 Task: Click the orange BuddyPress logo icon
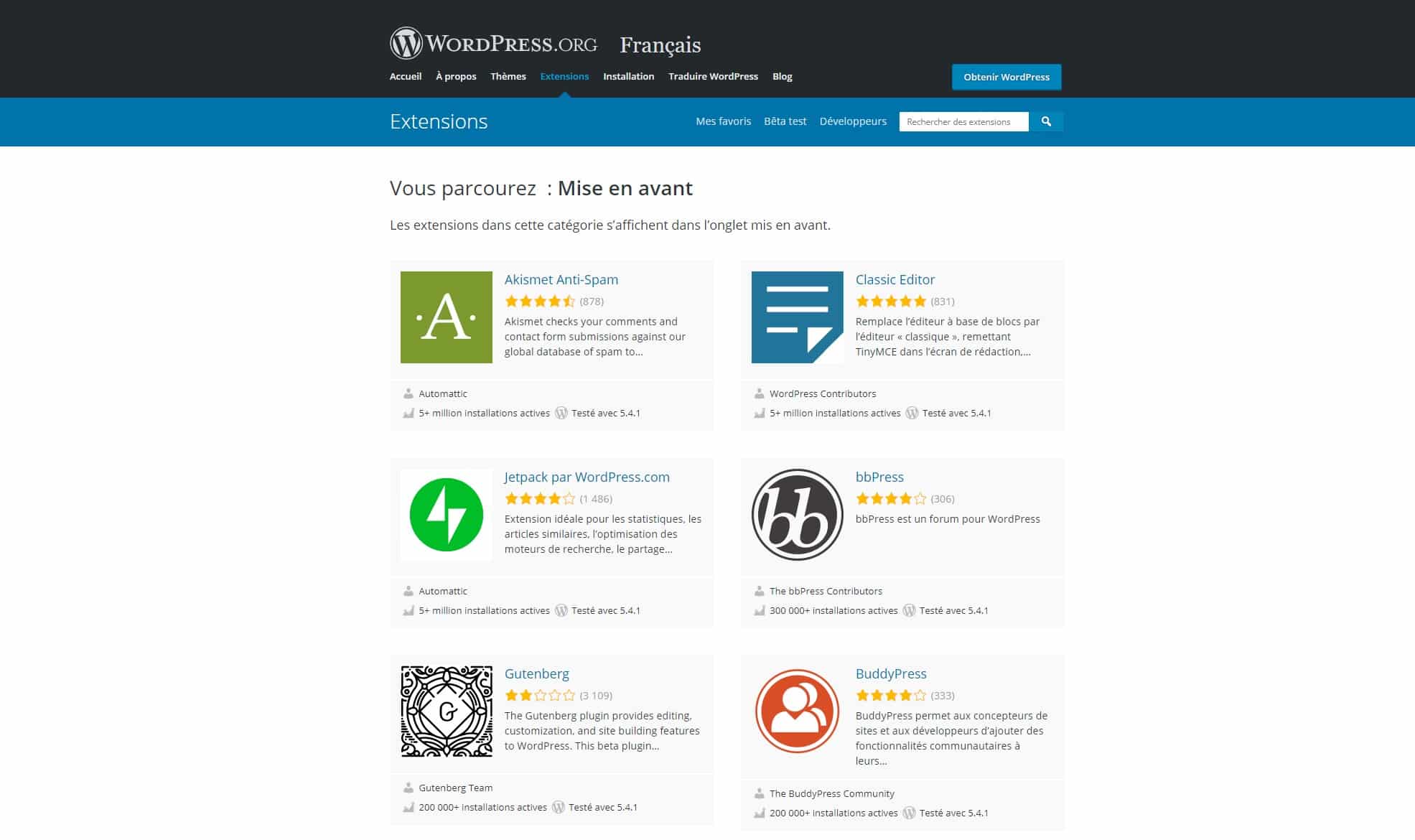(797, 711)
